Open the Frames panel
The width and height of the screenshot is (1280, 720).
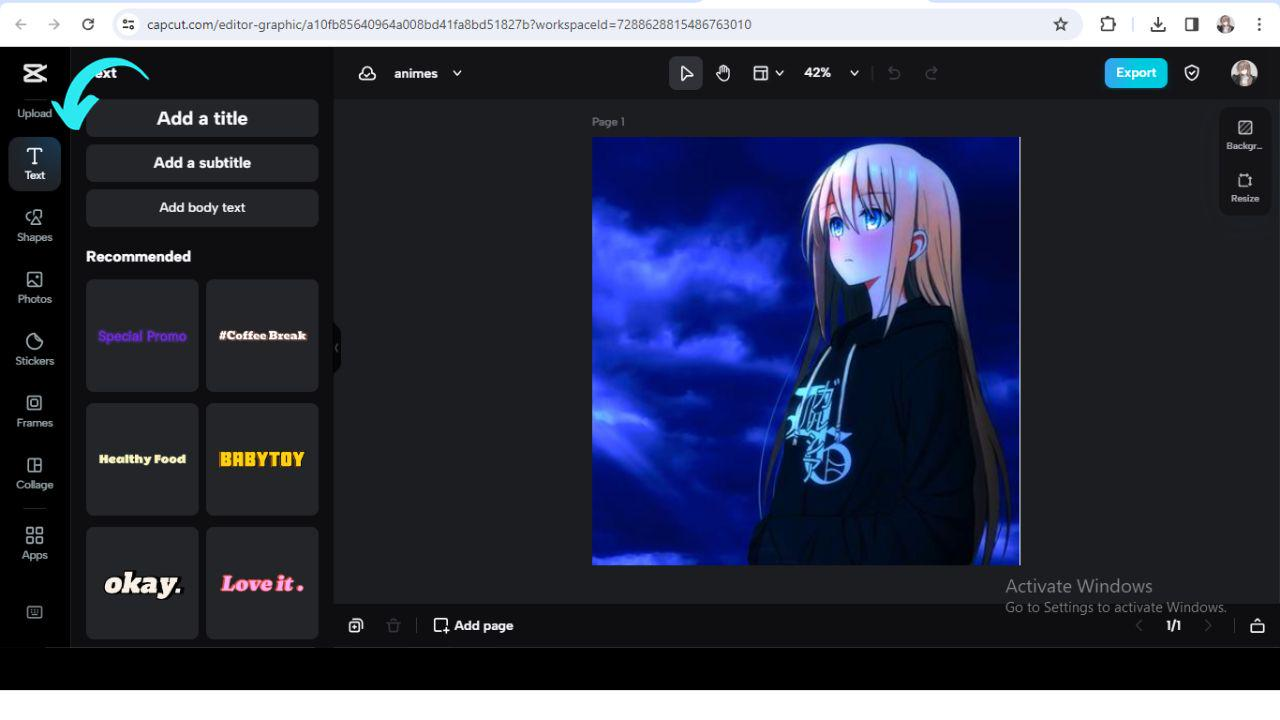click(35, 411)
